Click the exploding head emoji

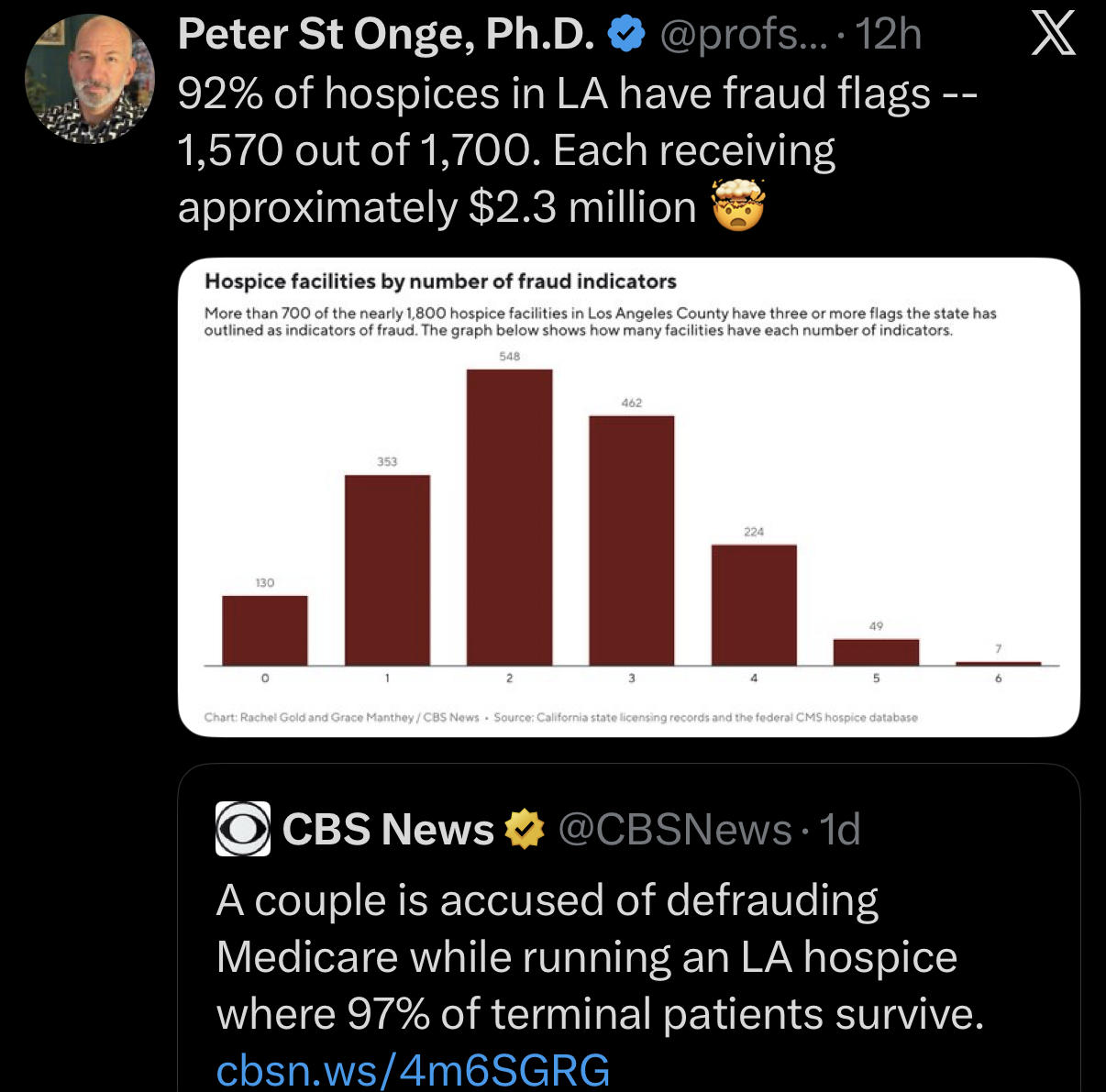[738, 206]
